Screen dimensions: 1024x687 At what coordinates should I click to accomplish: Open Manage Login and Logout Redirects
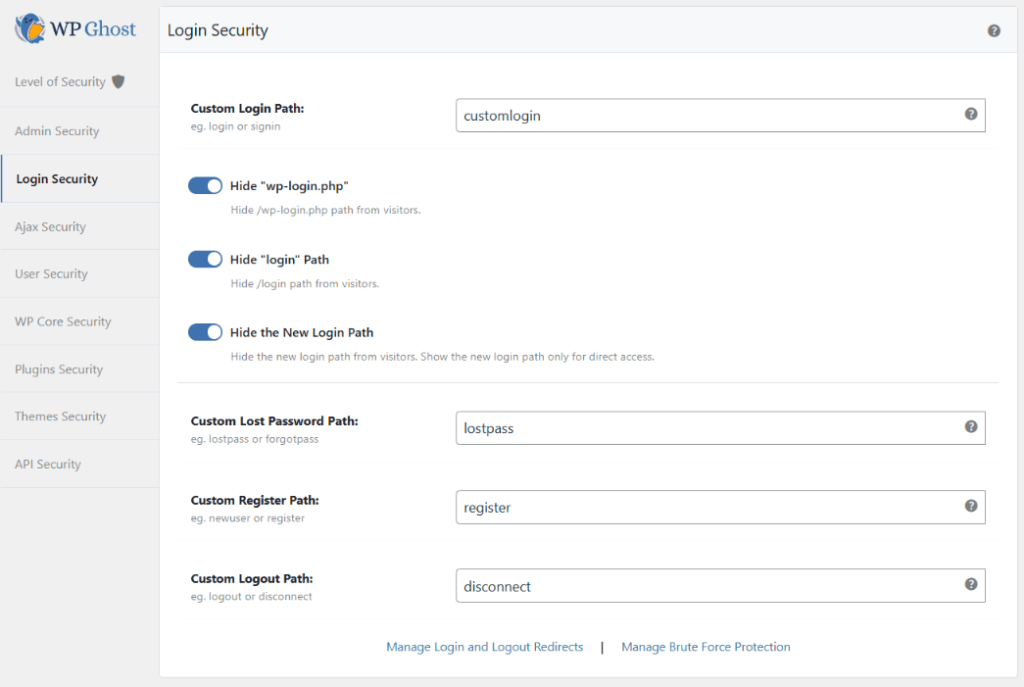point(484,647)
